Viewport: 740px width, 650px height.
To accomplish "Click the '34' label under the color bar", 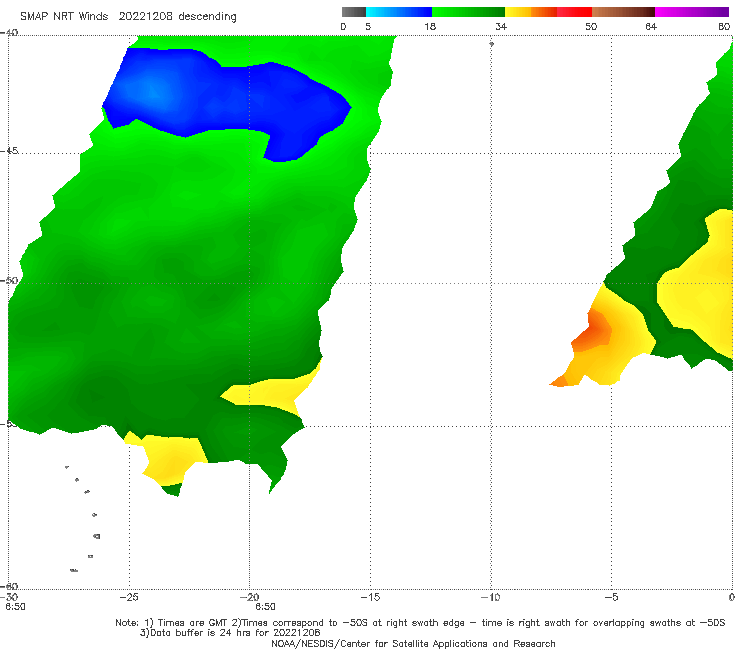I will click(x=501, y=26).
